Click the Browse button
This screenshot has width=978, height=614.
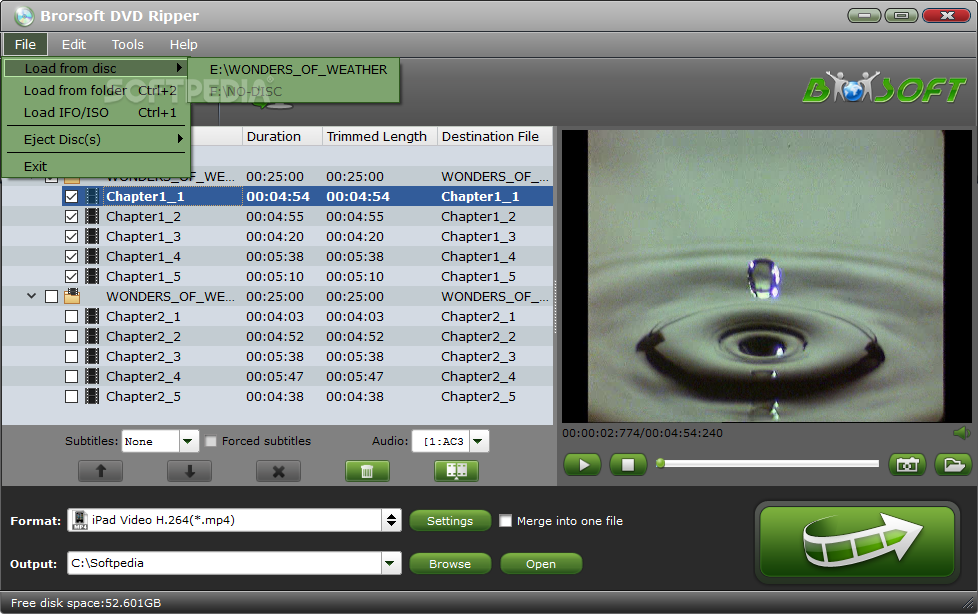point(450,563)
